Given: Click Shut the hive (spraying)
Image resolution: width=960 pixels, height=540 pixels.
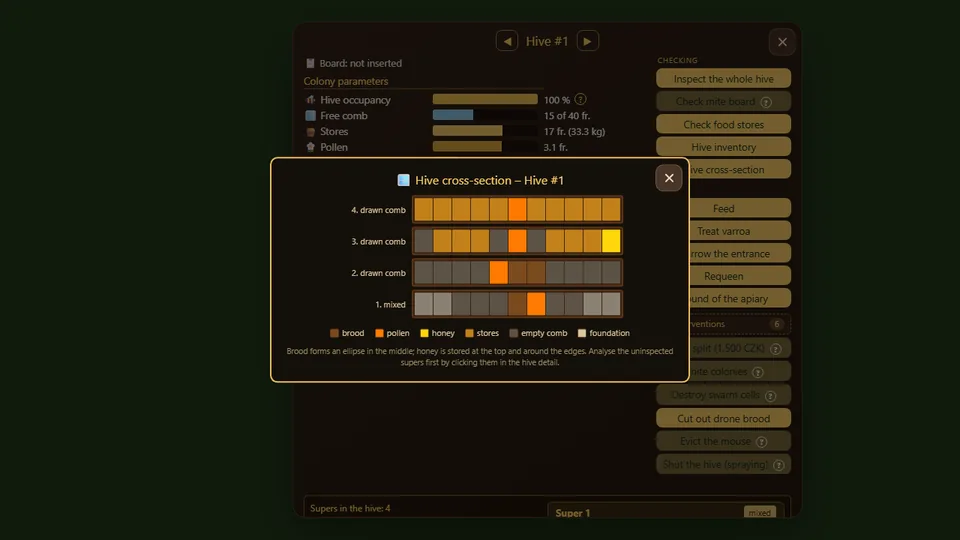Looking at the screenshot, I should [x=723, y=464].
